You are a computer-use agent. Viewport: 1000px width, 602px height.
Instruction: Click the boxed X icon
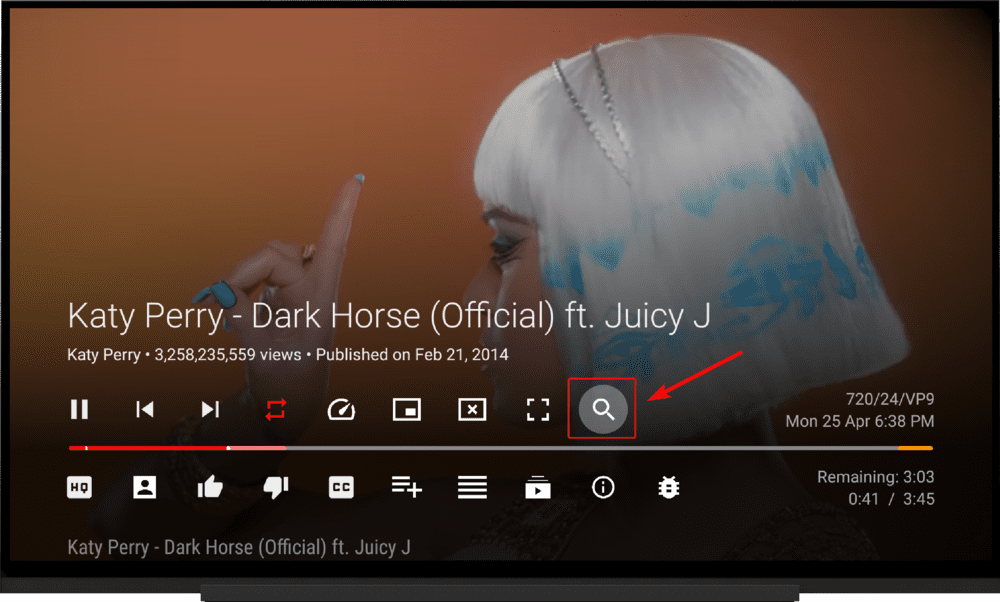(x=473, y=409)
